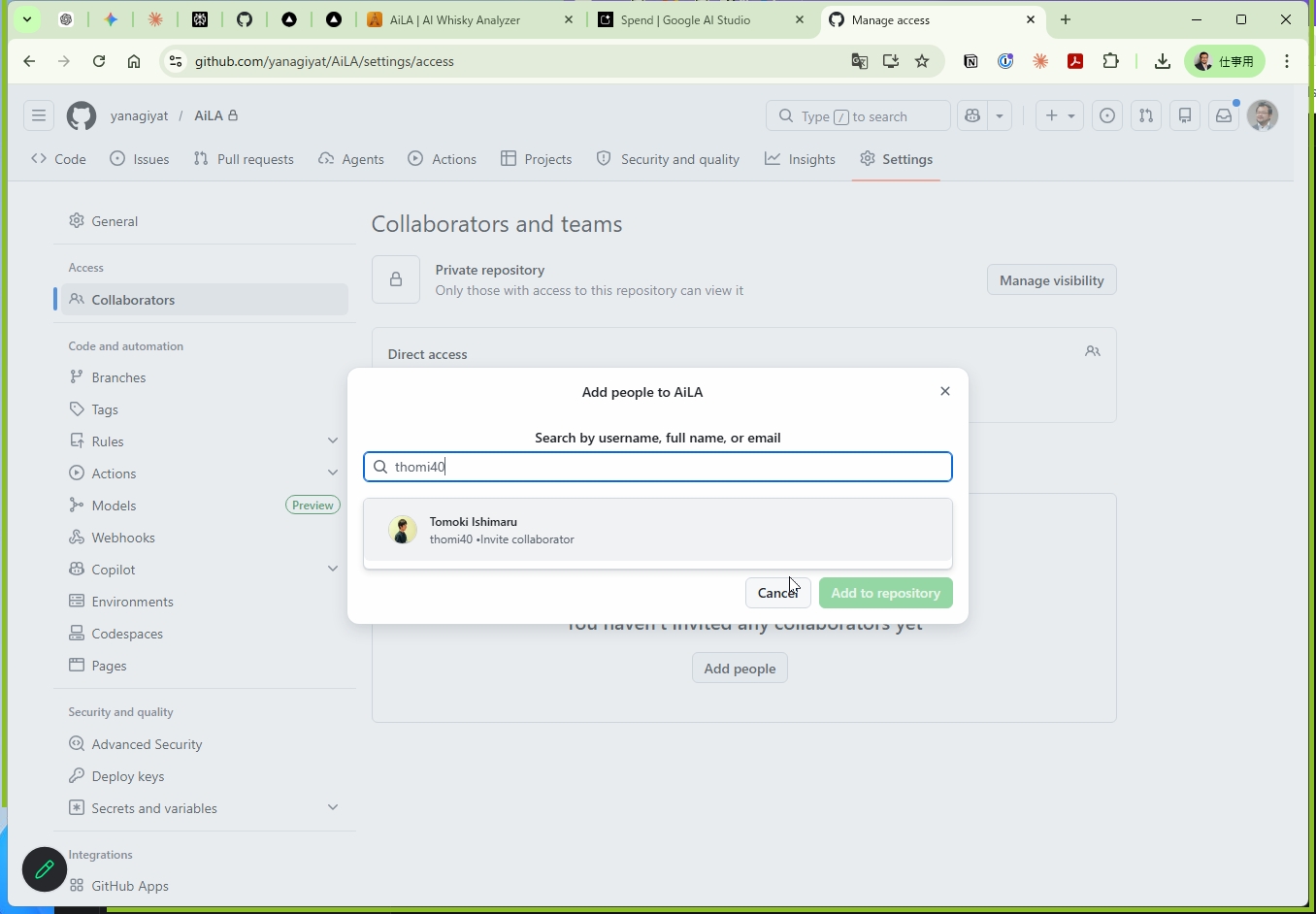1316x914 pixels.
Task: Close the Add people dialog
Action: [945, 391]
